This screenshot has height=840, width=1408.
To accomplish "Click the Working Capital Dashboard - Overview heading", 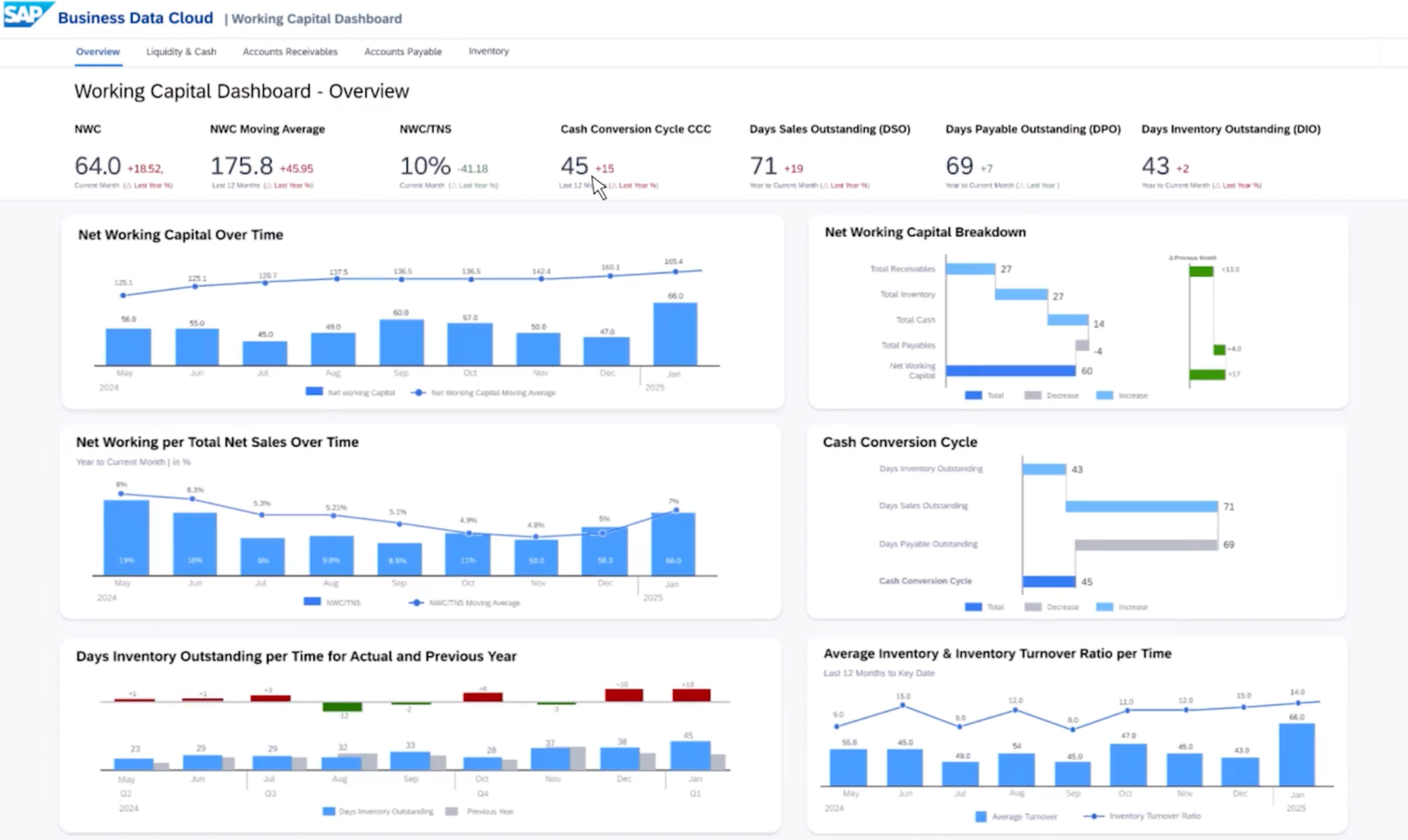I will (x=241, y=91).
